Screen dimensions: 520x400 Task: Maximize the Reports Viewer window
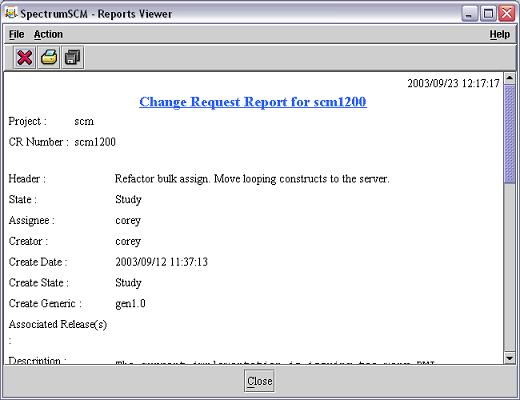[x=488, y=14]
